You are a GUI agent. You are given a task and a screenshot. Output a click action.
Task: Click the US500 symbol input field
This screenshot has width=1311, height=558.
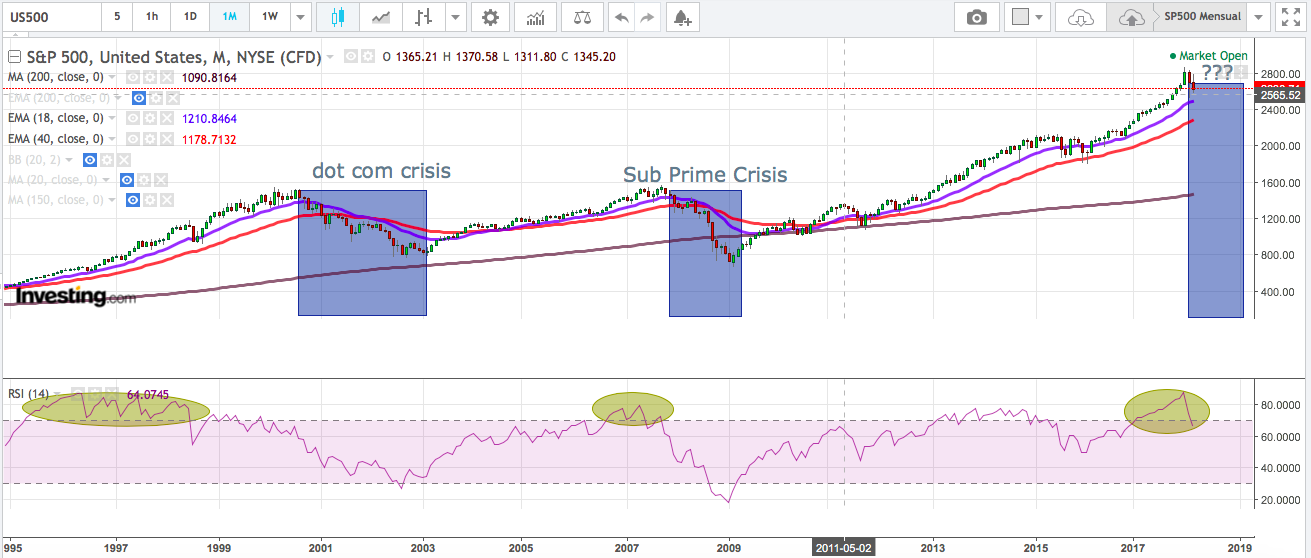coord(50,17)
